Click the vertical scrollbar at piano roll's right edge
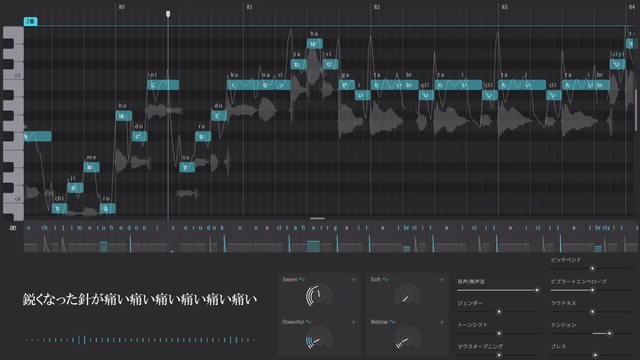The image size is (640, 360). point(636,110)
